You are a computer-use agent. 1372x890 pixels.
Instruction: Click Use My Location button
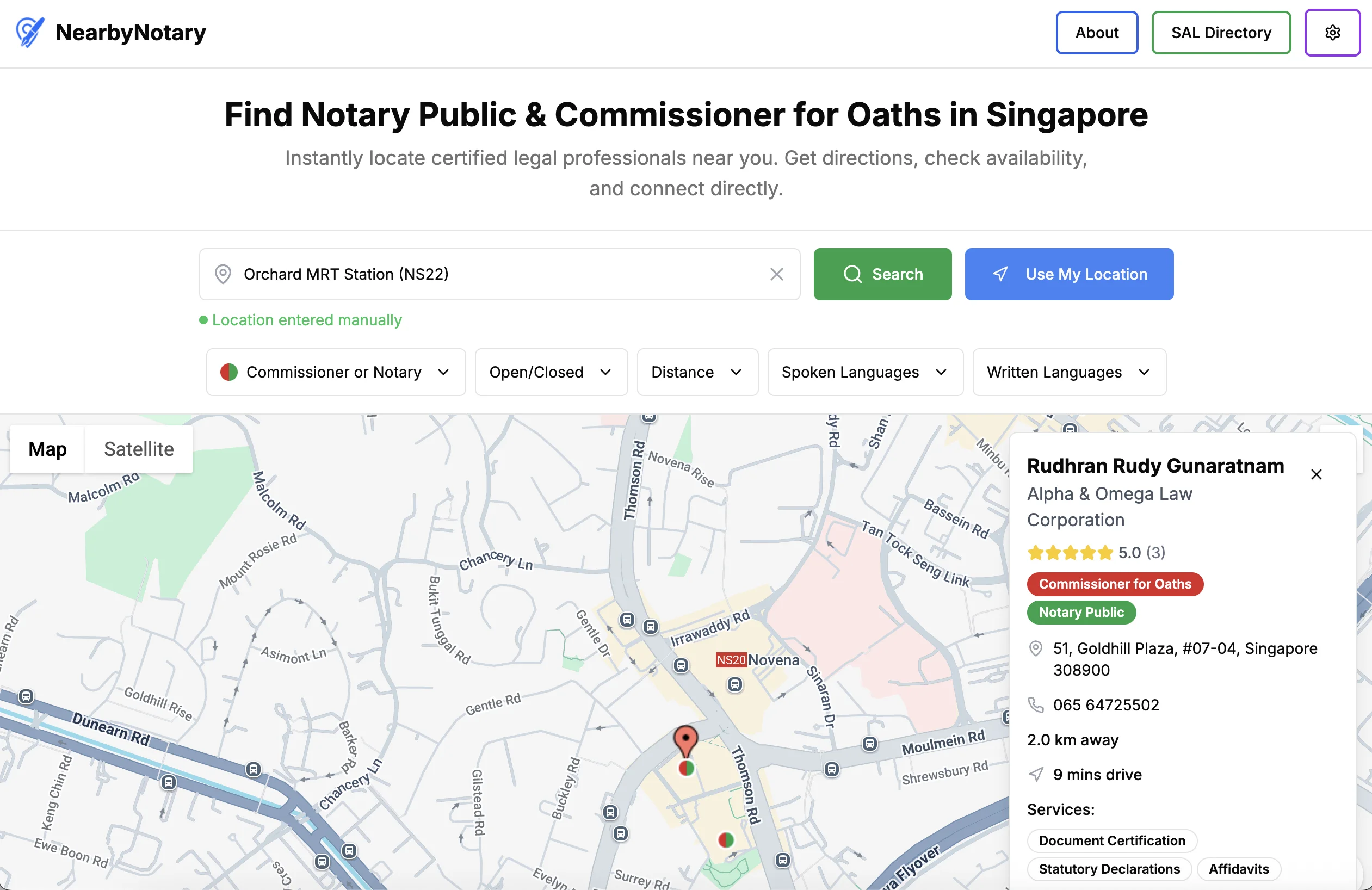coord(1070,274)
